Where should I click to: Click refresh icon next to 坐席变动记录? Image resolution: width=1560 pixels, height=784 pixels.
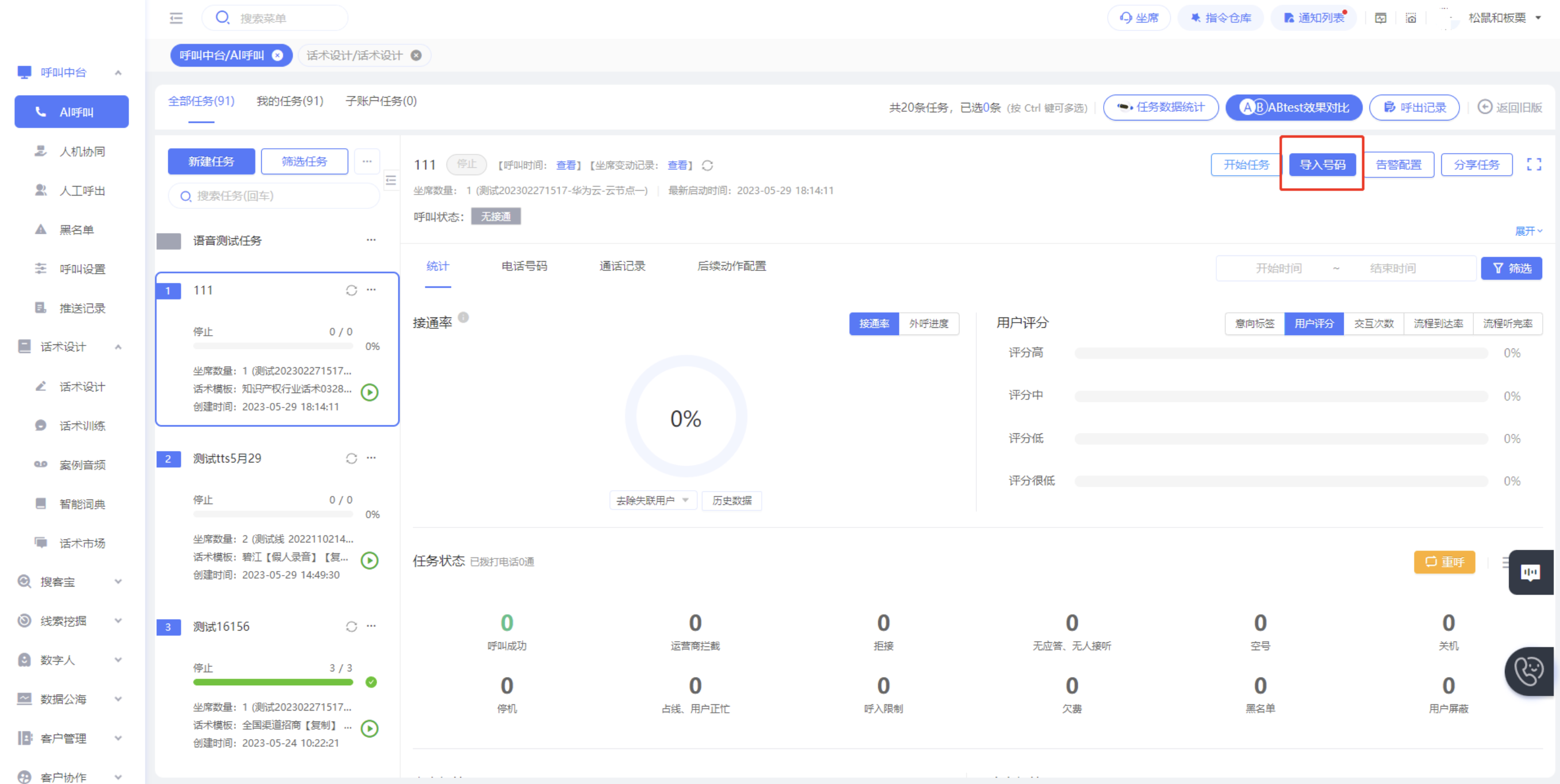(x=707, y=165)
